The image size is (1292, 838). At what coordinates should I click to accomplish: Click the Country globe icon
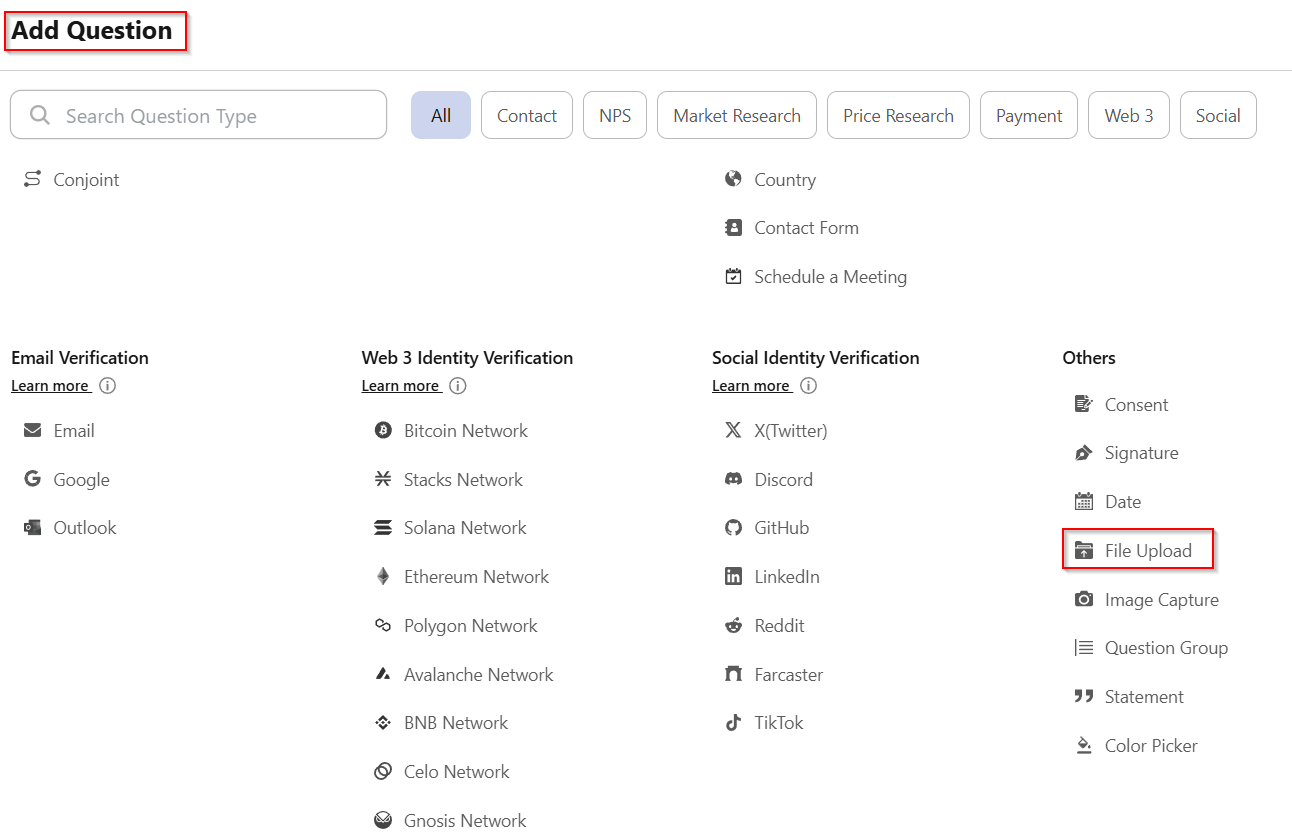[x=733, y=179]
